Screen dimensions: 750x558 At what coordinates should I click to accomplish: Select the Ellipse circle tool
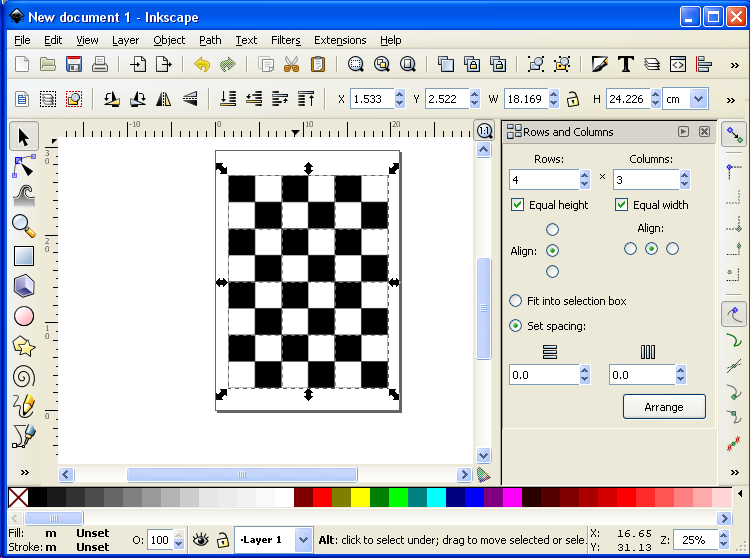point(23,316)
